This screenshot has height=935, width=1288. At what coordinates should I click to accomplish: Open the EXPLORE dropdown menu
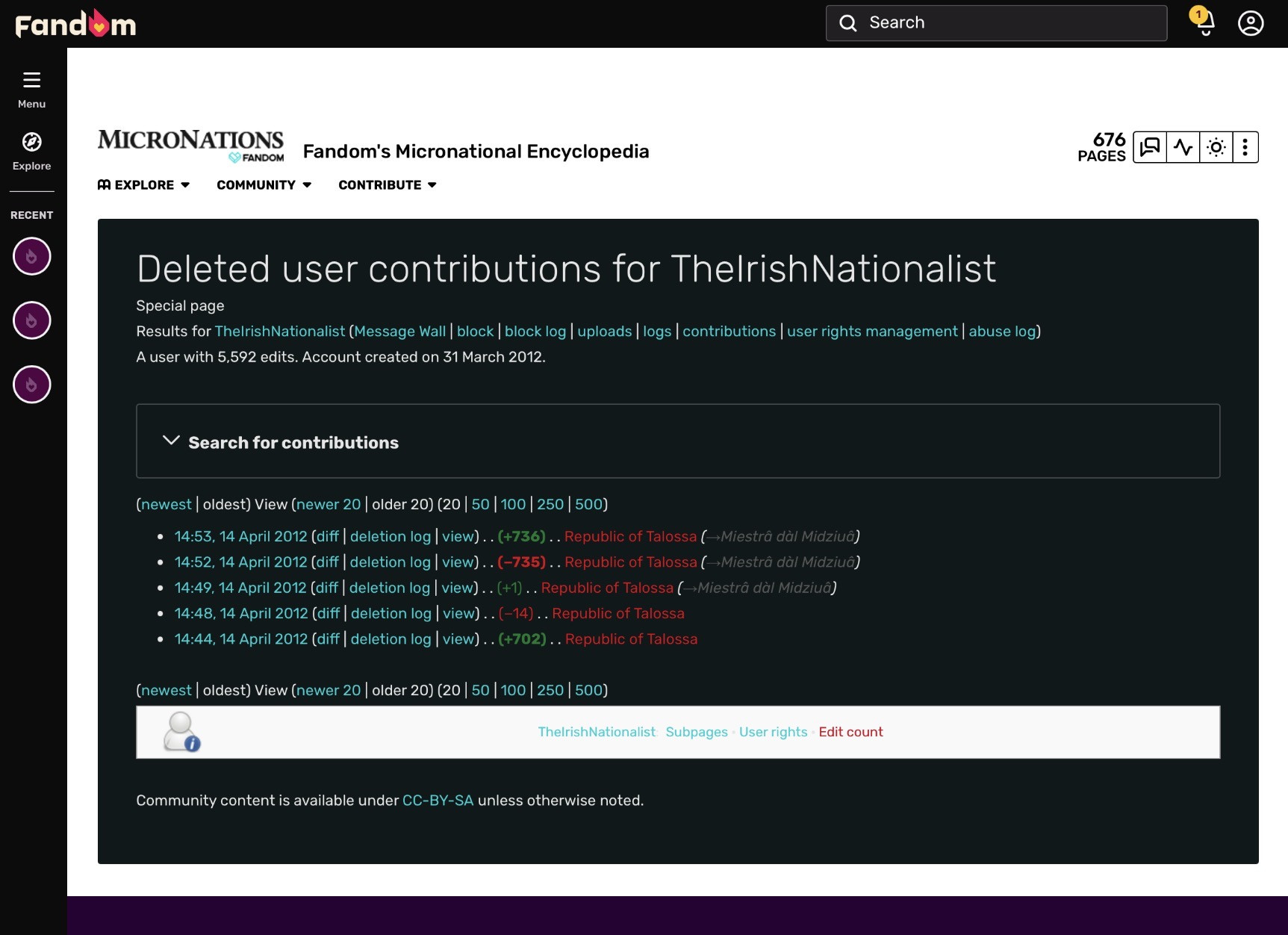pyautogui.click(x=144, y=185)
